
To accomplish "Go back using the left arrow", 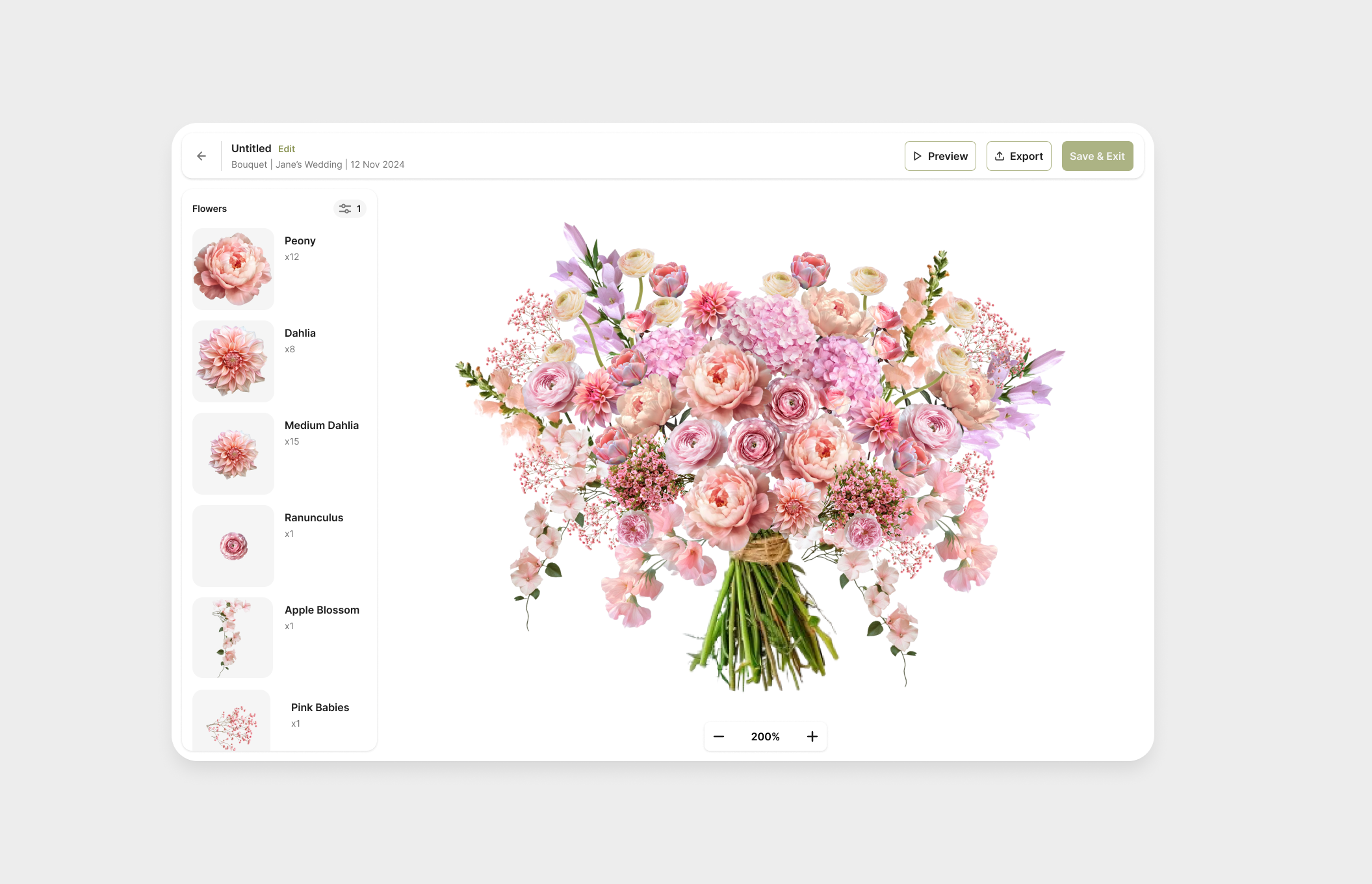I will tap(201, 156).
